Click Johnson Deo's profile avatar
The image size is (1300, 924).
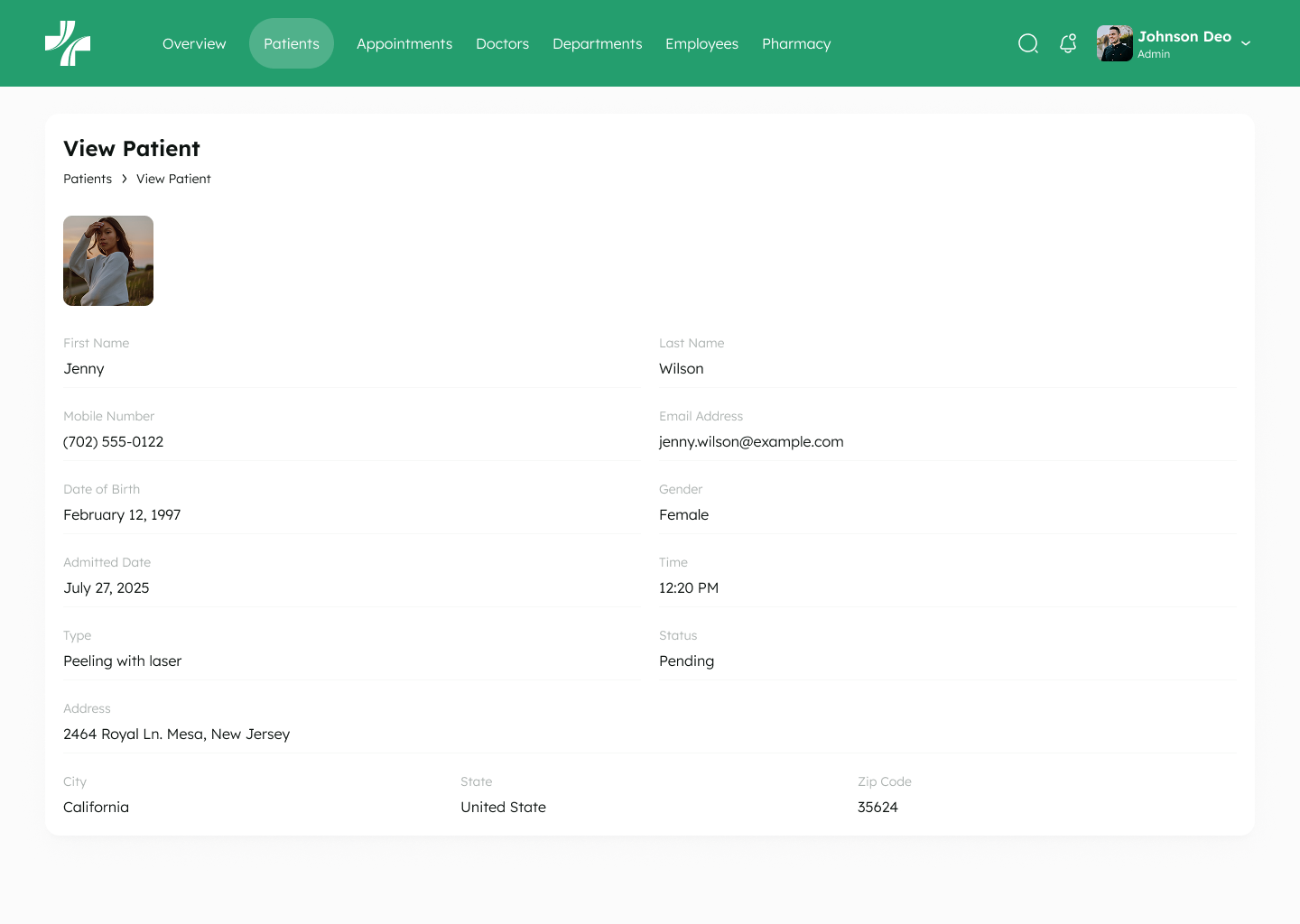coord(1114,42)
